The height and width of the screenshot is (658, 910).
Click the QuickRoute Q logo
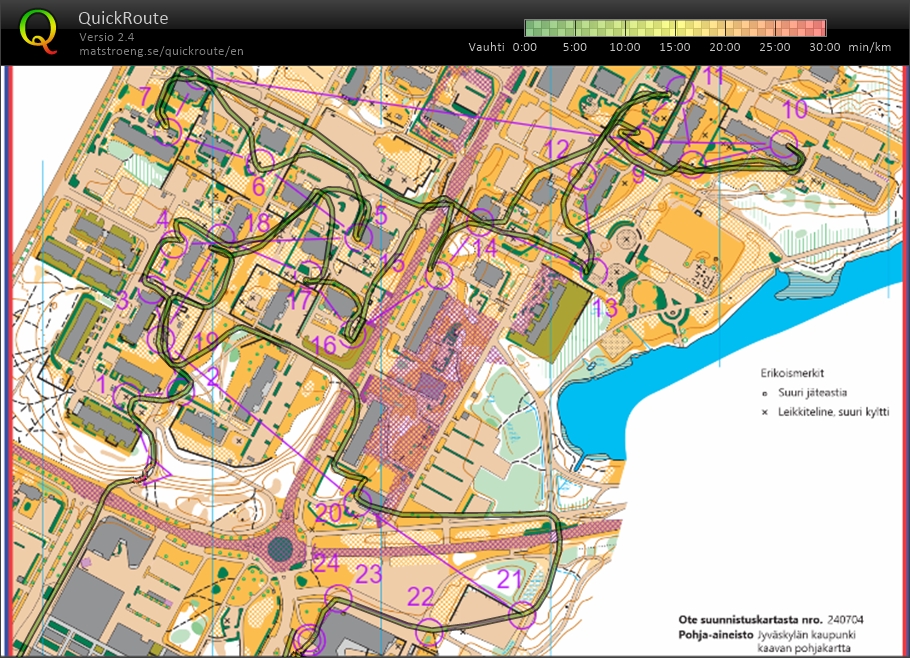pyautogui.click(x=39, y=31)
